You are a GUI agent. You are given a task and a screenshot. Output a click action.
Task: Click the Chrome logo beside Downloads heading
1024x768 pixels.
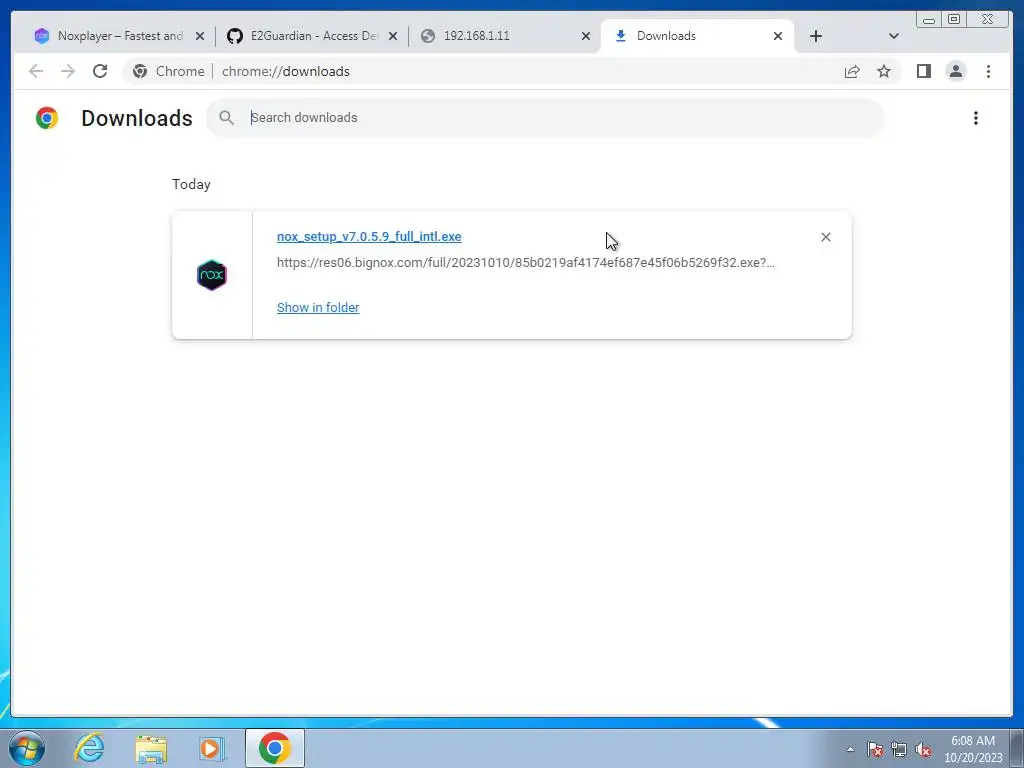(47, 118)
